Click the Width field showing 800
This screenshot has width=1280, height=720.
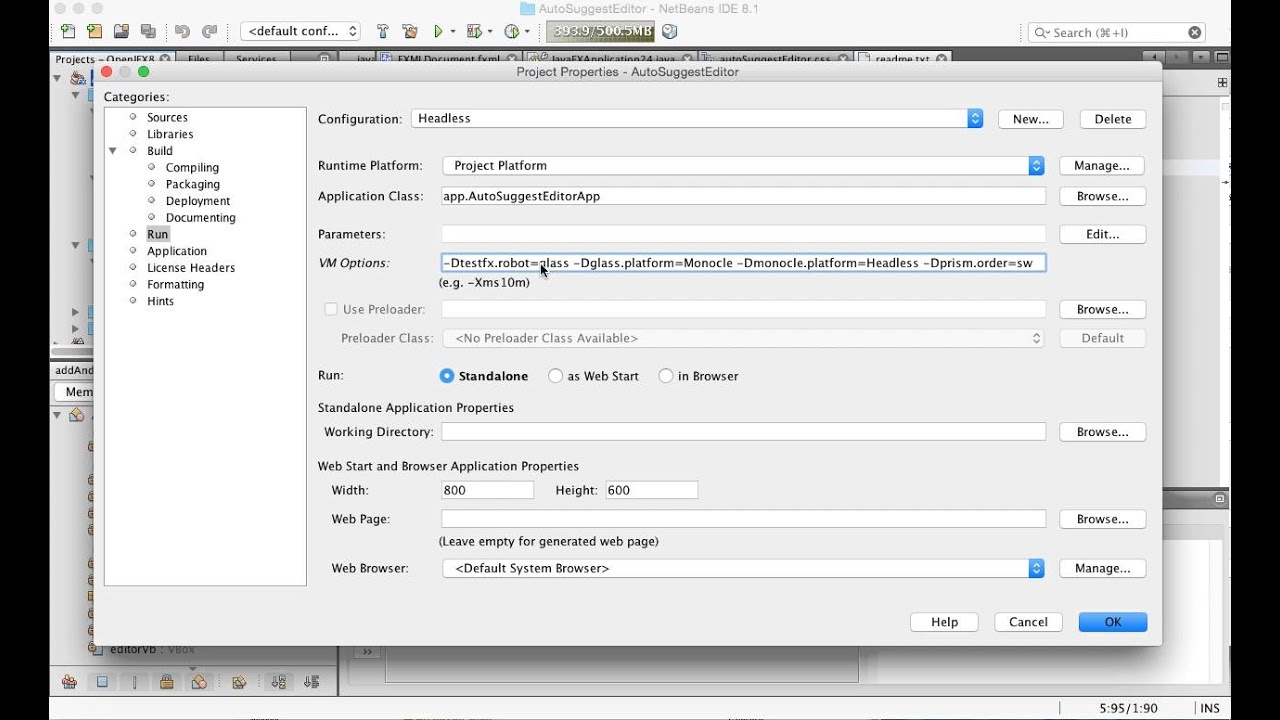click(x=488, y=490)
